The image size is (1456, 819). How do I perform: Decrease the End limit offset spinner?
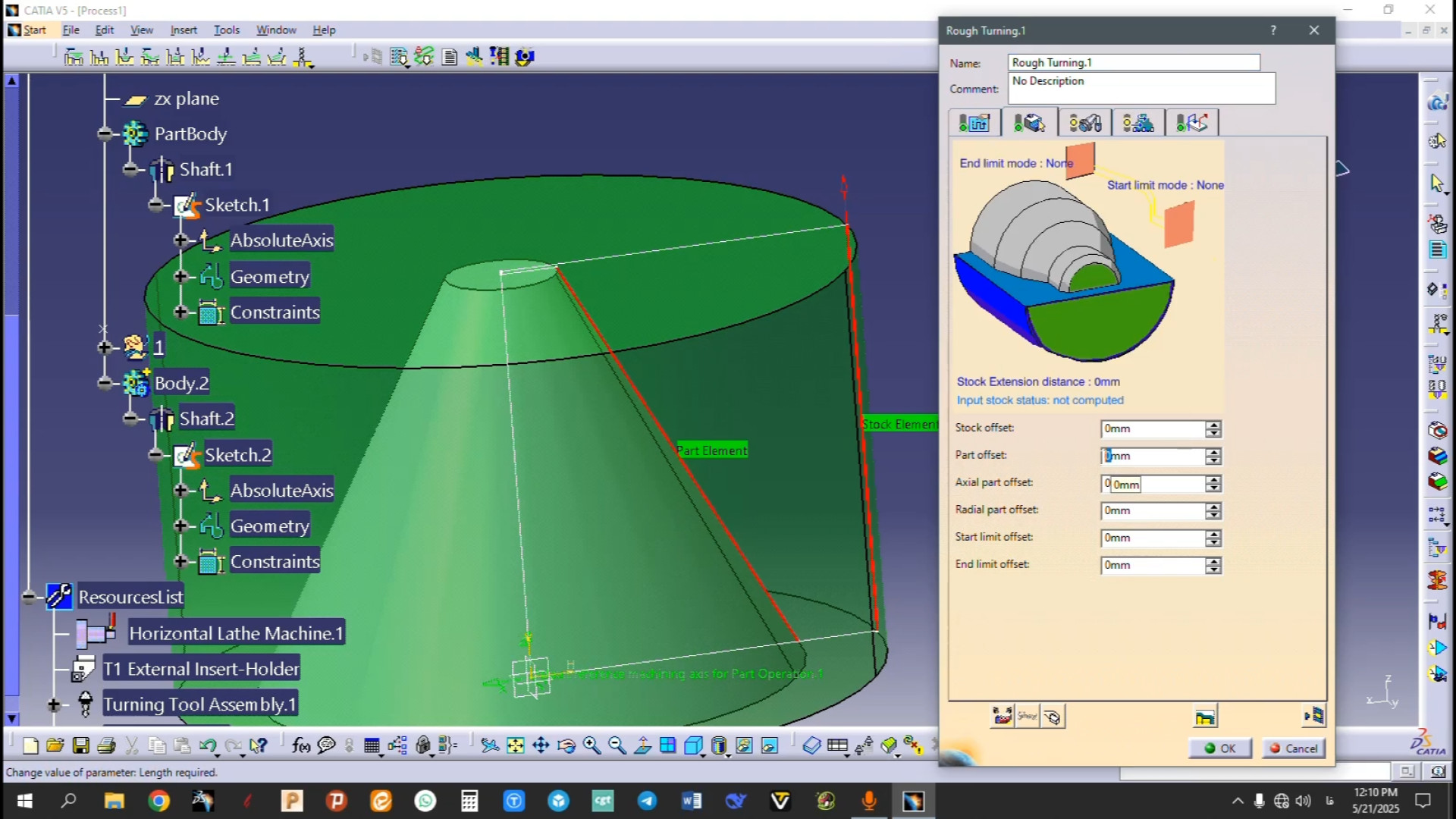click(x=1213, y=570)
